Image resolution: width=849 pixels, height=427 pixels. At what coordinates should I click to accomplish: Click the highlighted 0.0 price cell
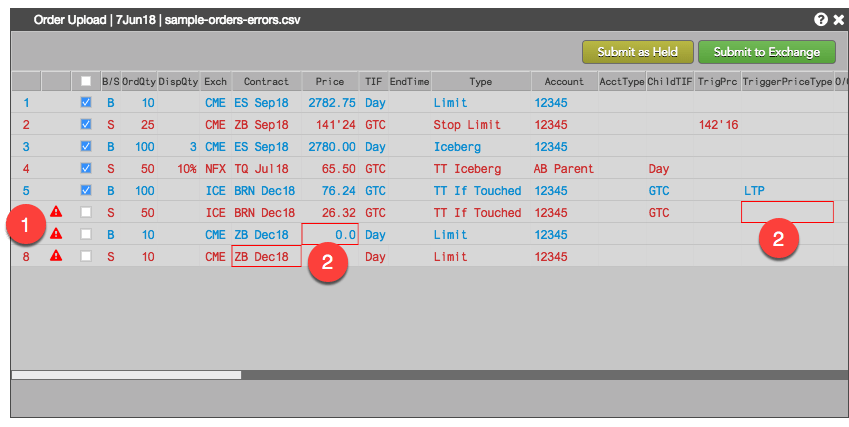pyautogui.click(x=330, y=234)
